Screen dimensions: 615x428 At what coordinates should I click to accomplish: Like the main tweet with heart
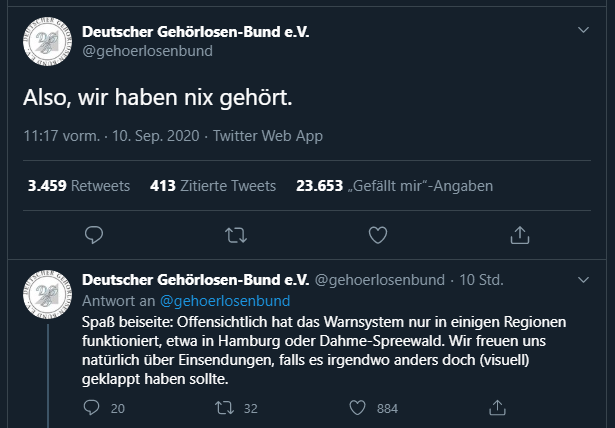pyautogui.click(x=378, y=235)
